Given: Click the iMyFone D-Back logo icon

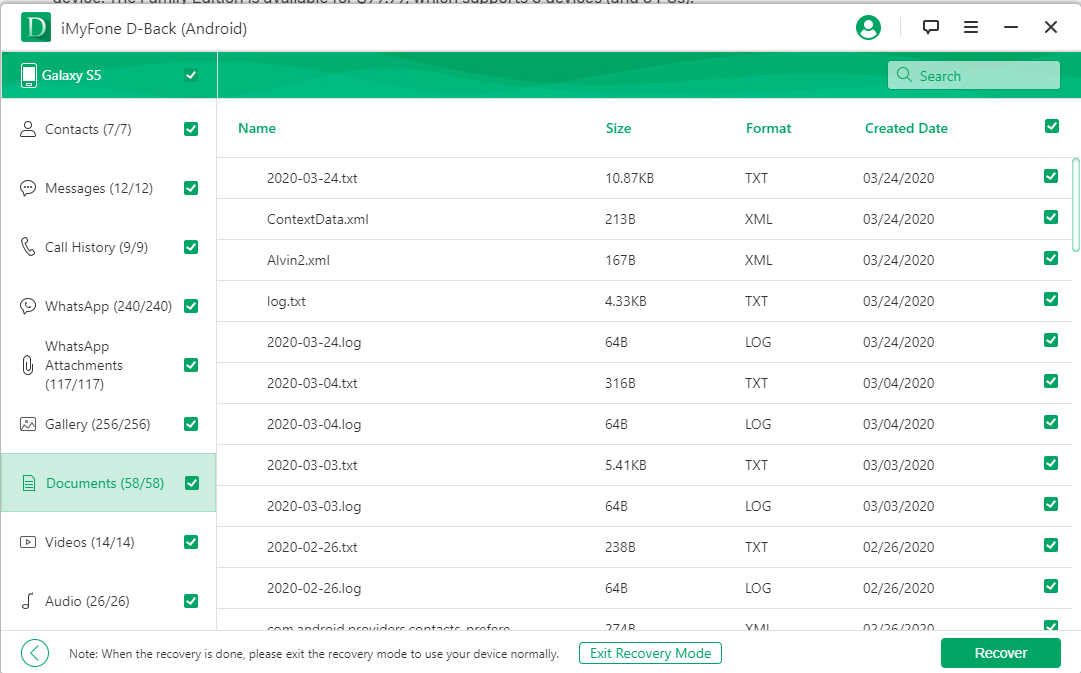Looking at the screenshot, I should coord(35,28).
